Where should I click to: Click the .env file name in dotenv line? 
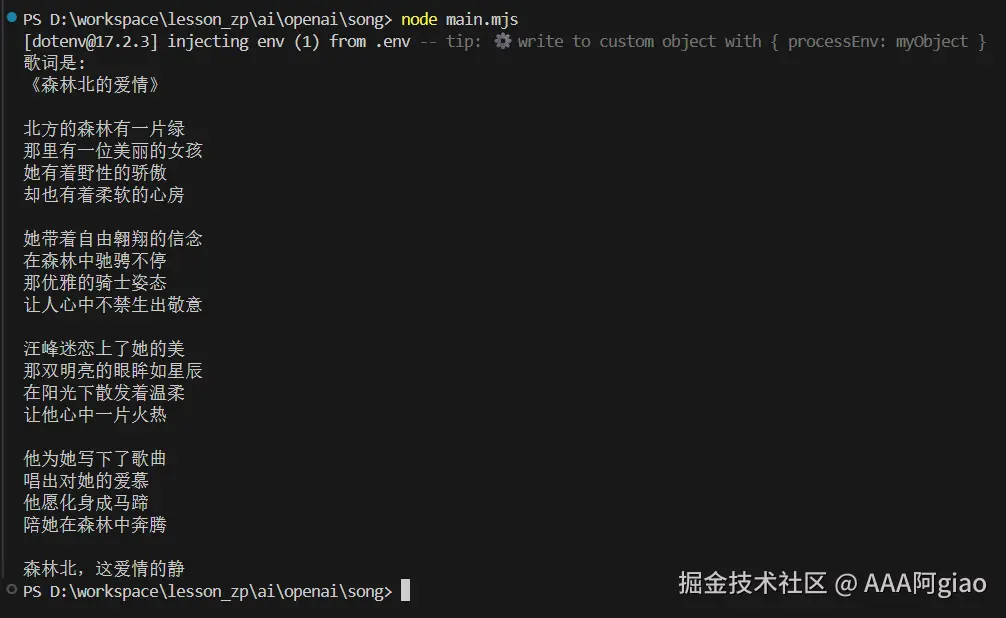pos(392,41)
